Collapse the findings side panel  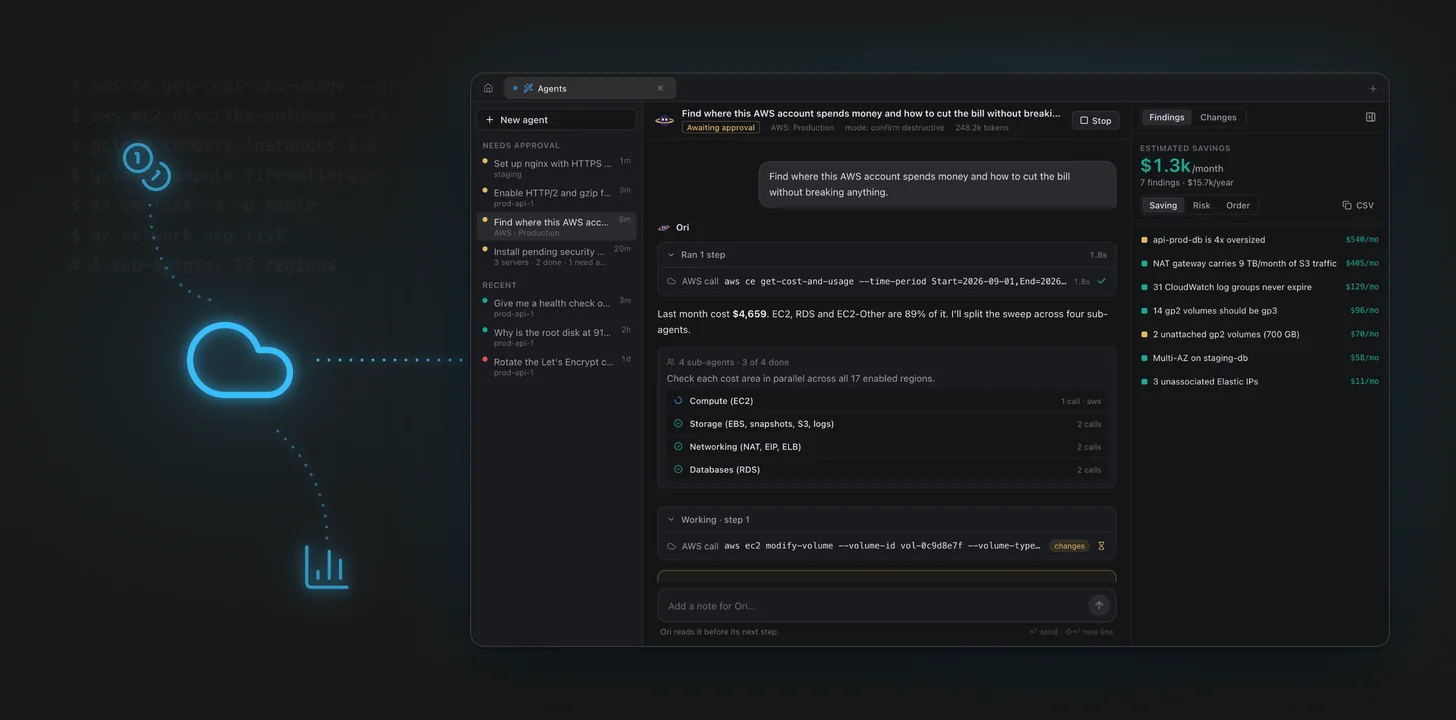(1370, 117)
